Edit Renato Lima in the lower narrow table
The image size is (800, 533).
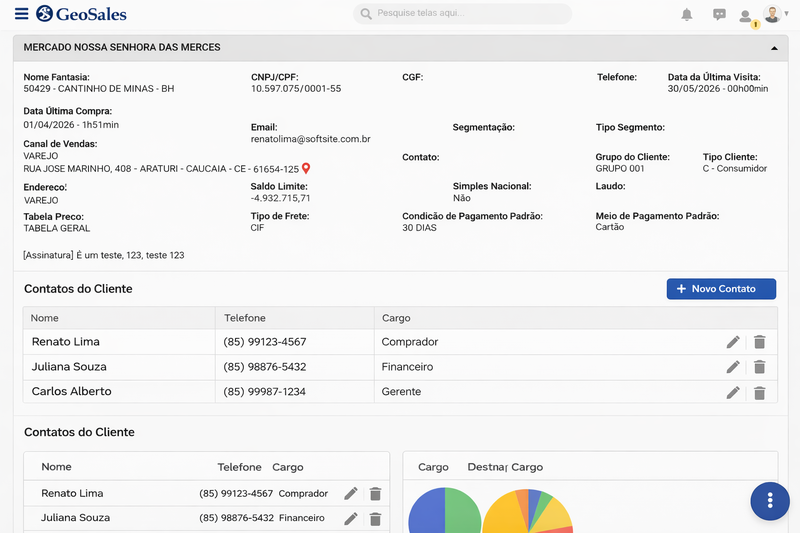pos(351,493)
